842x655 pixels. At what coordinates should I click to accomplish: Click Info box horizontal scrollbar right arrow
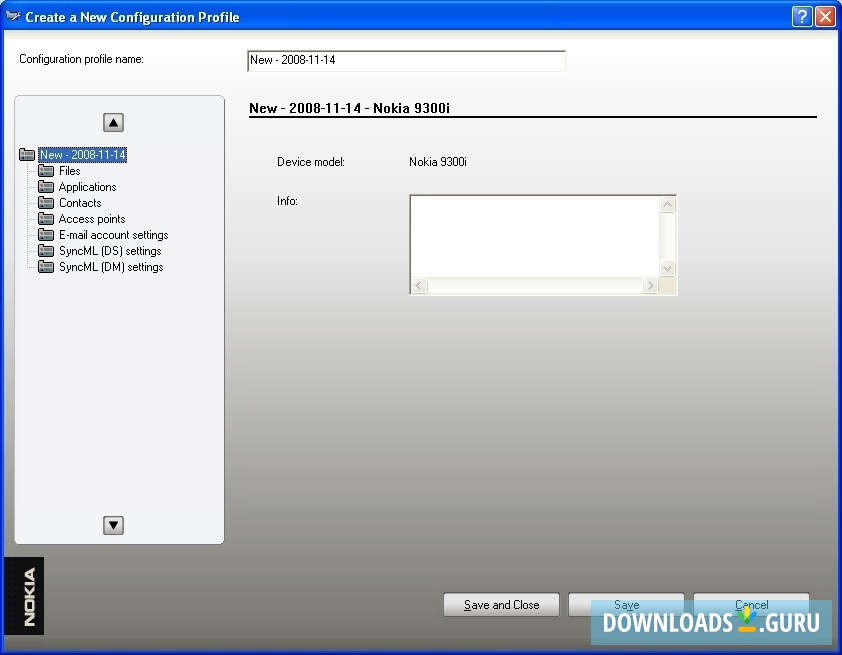click(x=650, y=286)
